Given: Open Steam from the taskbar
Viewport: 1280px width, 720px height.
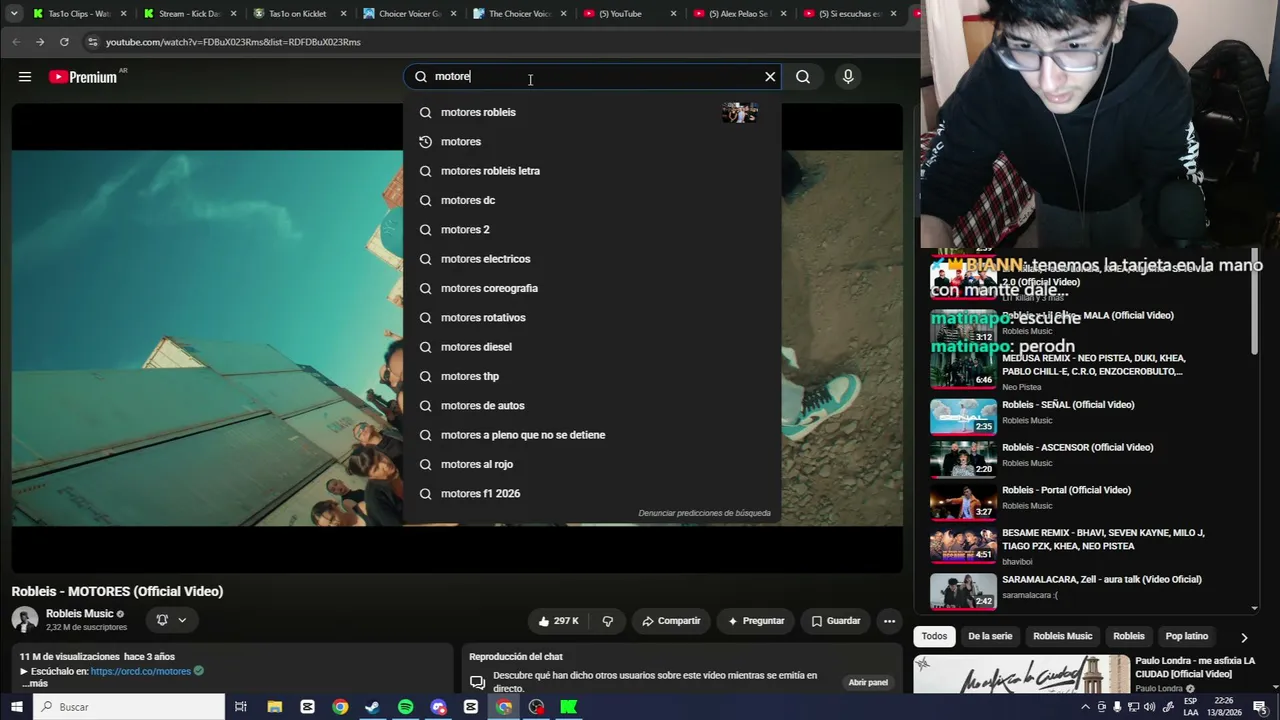Looking at the screenshot, I should click(372, 707).
